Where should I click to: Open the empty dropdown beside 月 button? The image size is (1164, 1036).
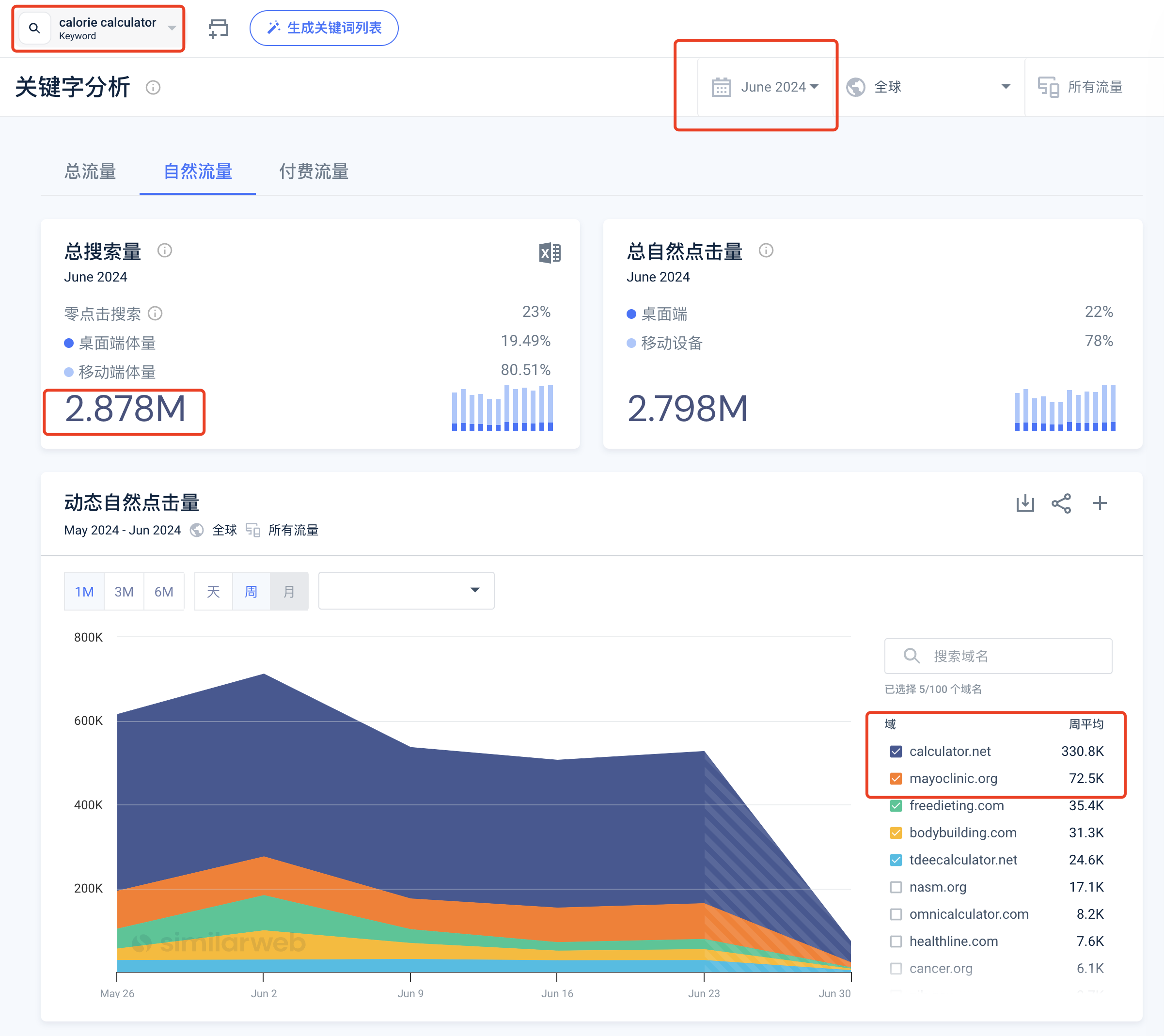(x=406, y=591)
